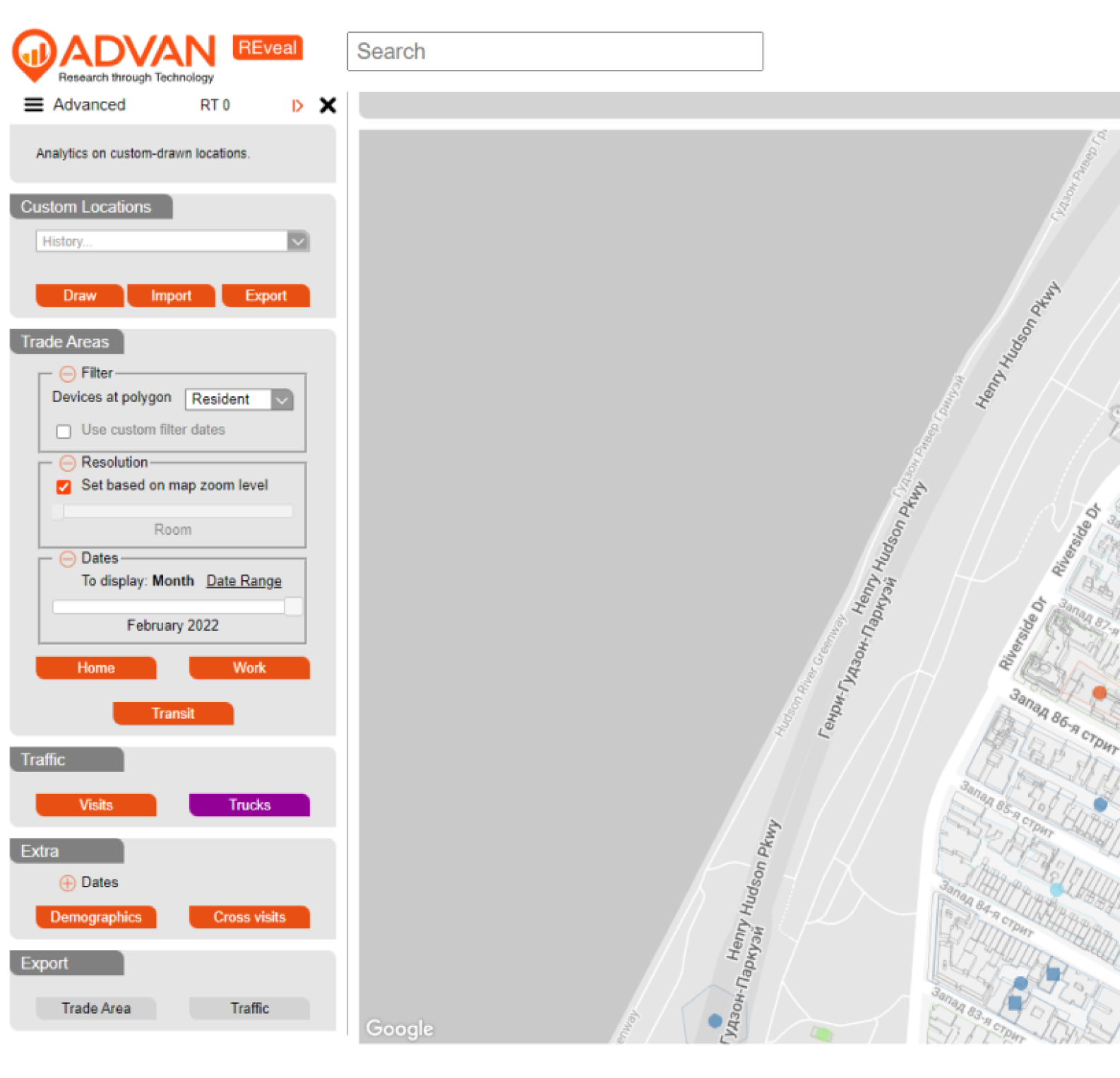Click the Transit button
This screenshot has height=1078, width=1120.
[173, 713]
